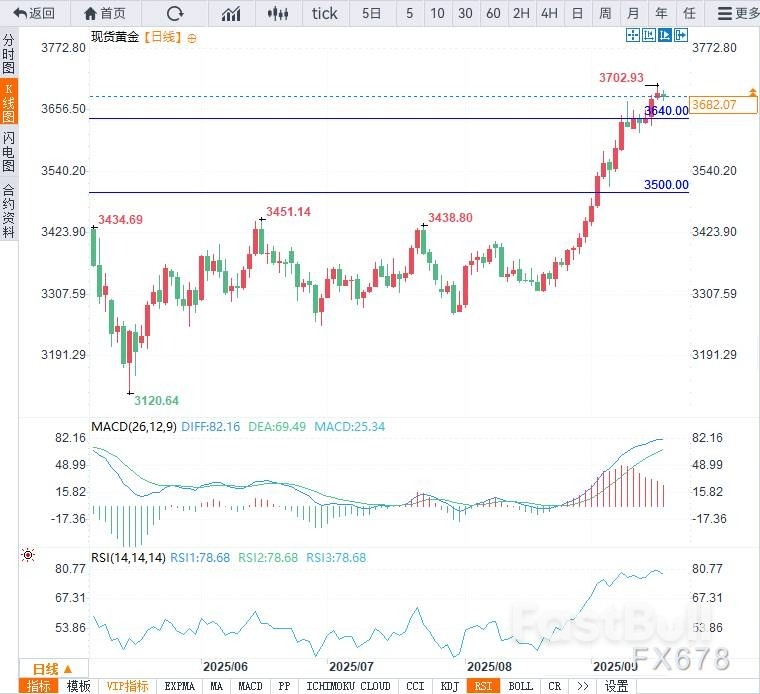Enable the MACD indicator in bottom bar
The width and height of the screenshot is (760, 694).
click(x=249, y=686)
